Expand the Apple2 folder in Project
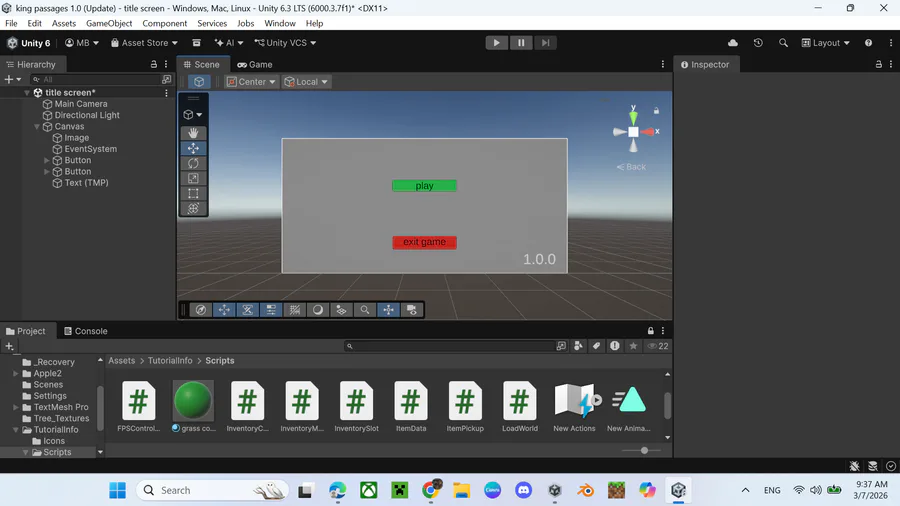This screenshot has height=506, width=900. (x=16, y=373)
